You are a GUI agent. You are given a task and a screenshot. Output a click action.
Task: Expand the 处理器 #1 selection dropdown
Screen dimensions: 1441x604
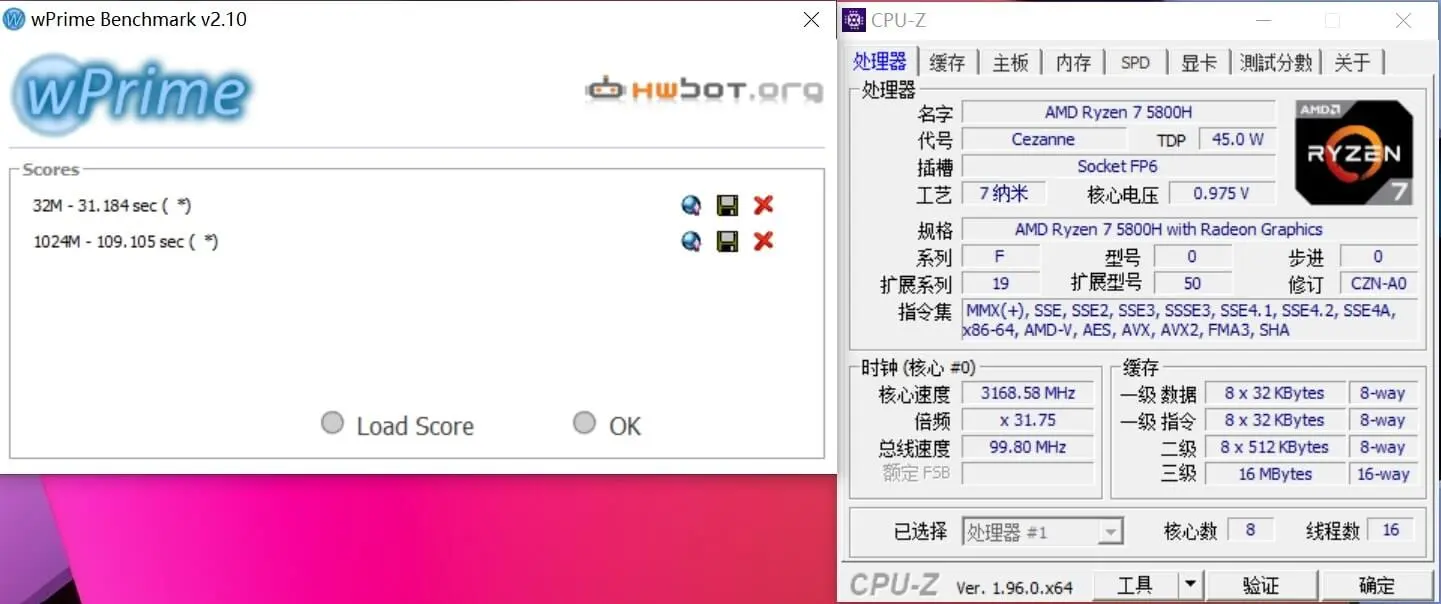[x=1043, y=531]
